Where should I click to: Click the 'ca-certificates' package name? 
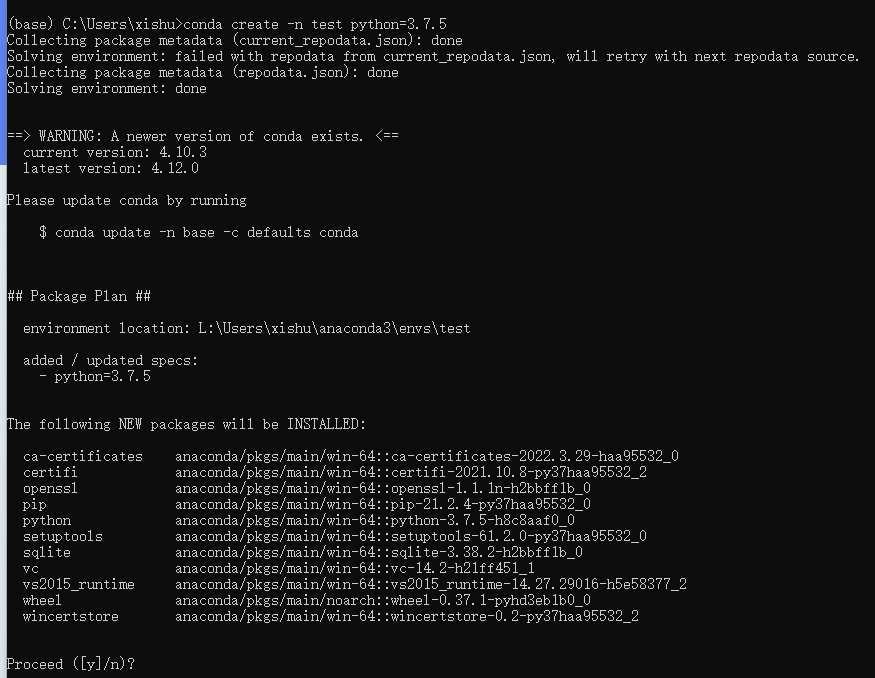(x=82, y=456)
